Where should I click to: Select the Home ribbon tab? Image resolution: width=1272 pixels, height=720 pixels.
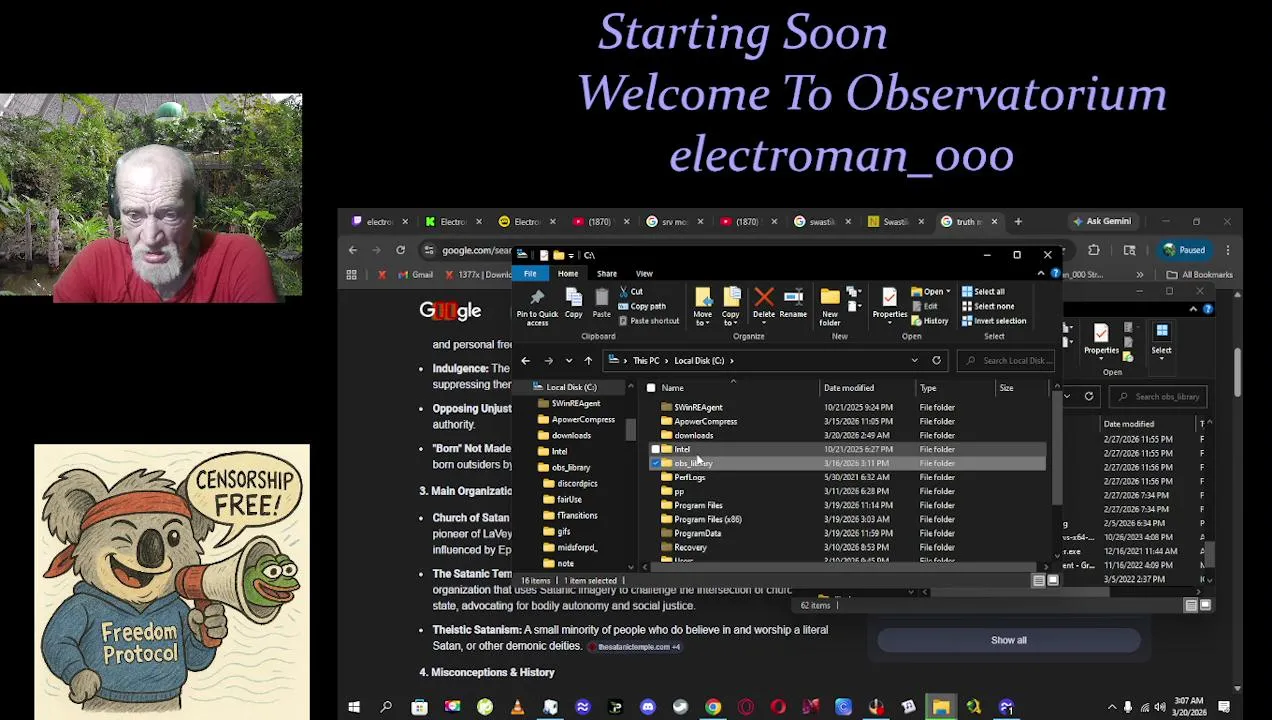[x=568, y=274]
